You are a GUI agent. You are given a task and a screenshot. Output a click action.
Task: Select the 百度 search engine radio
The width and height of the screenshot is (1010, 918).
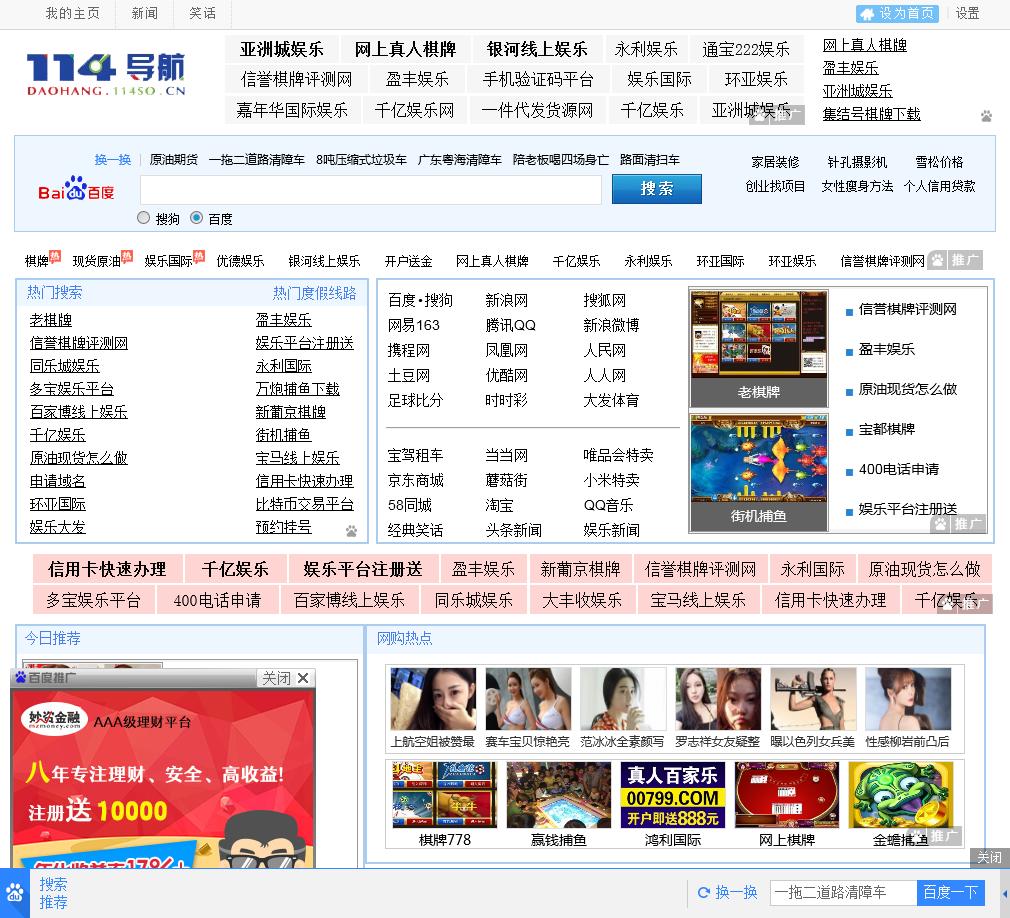196,218
